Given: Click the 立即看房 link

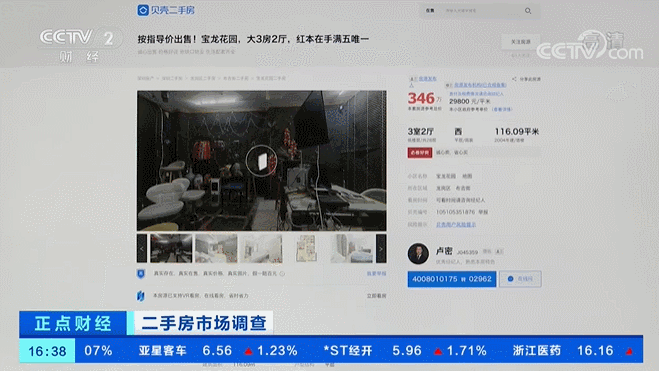Looking at the screenshot, I should click(376, 296).
